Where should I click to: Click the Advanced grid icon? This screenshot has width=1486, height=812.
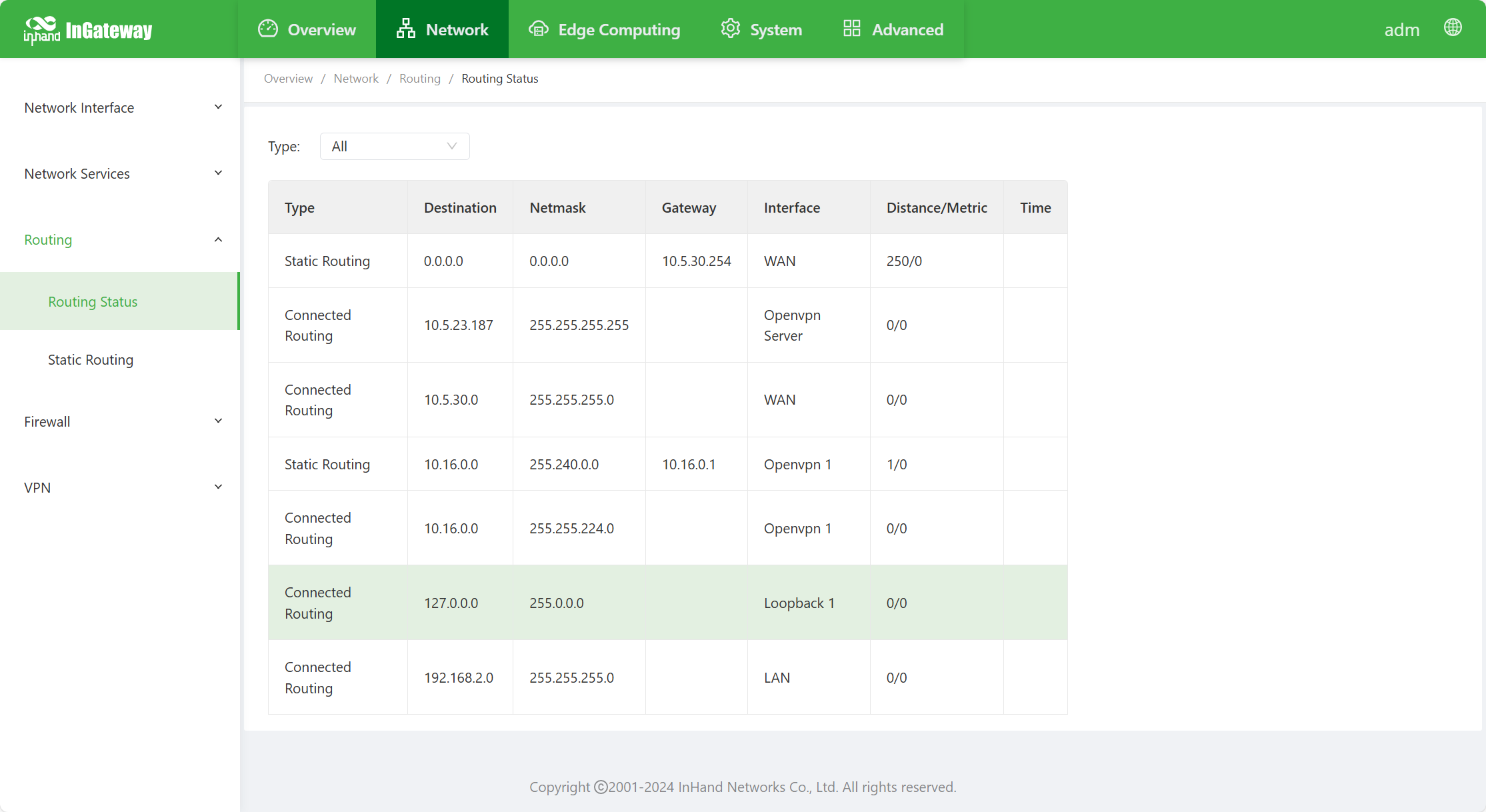851,29
